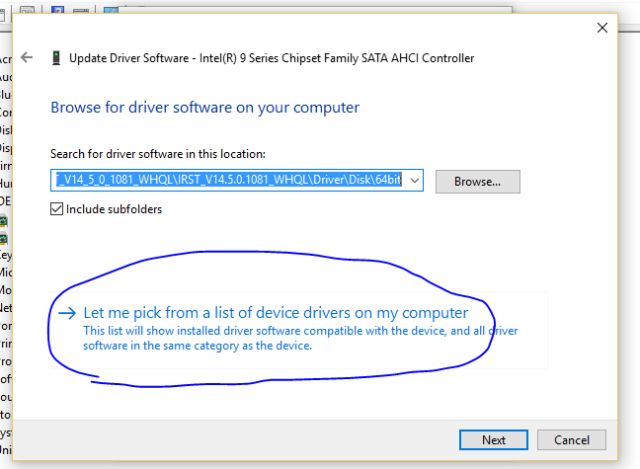Click the device icon beside the dialog title
This screenshot has height=469, width=640.
53,58
